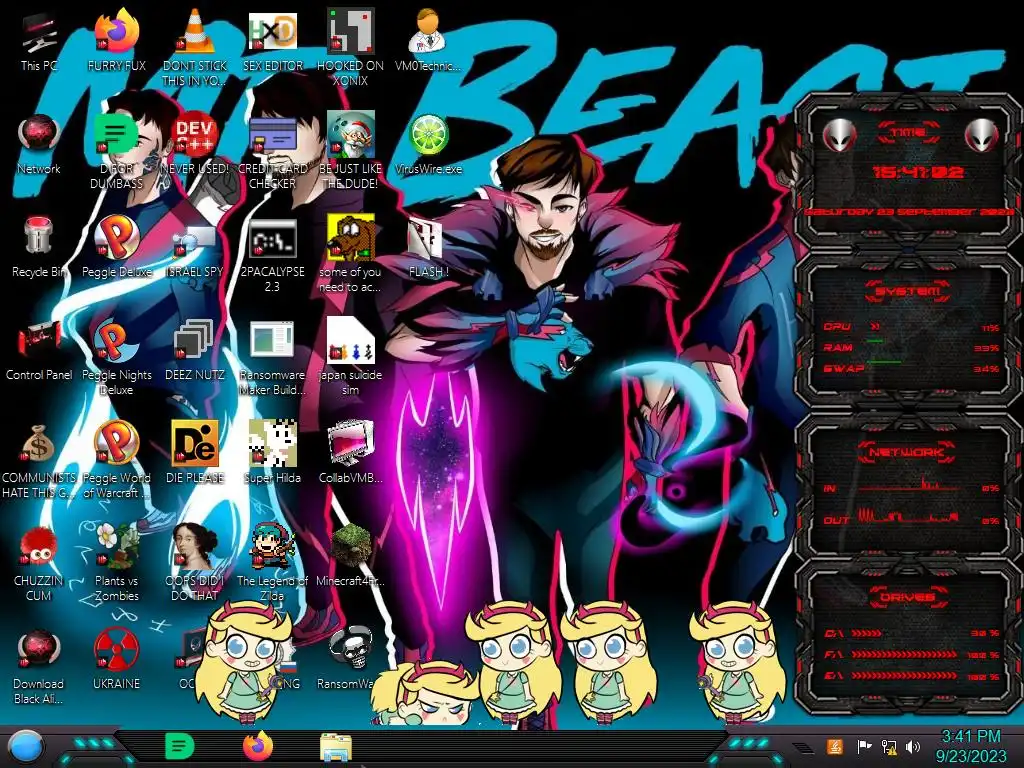
Task: Open the green chat app on taskbar
Action: 179,746
